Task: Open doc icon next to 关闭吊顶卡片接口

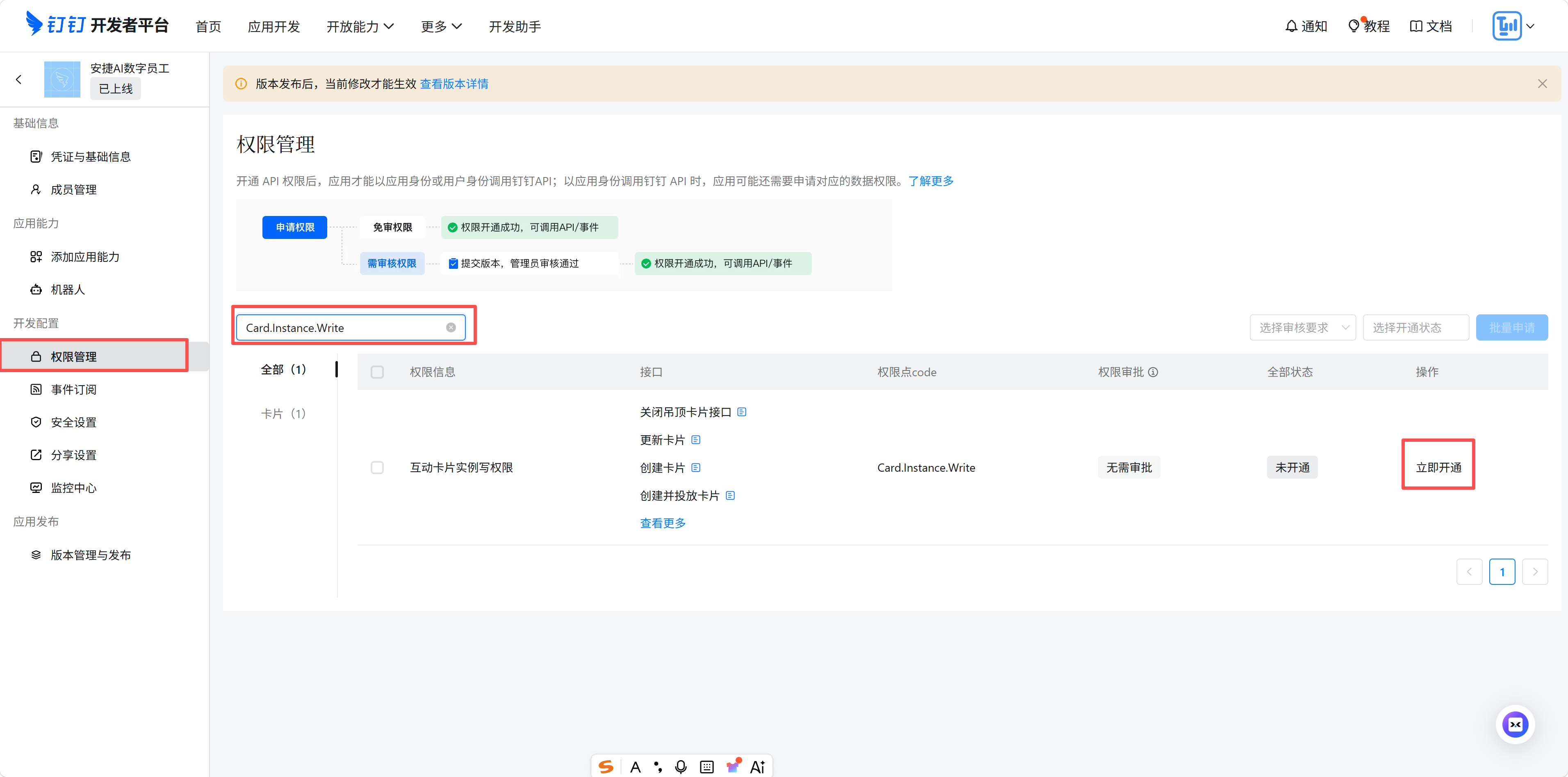Action: [741, 412]
